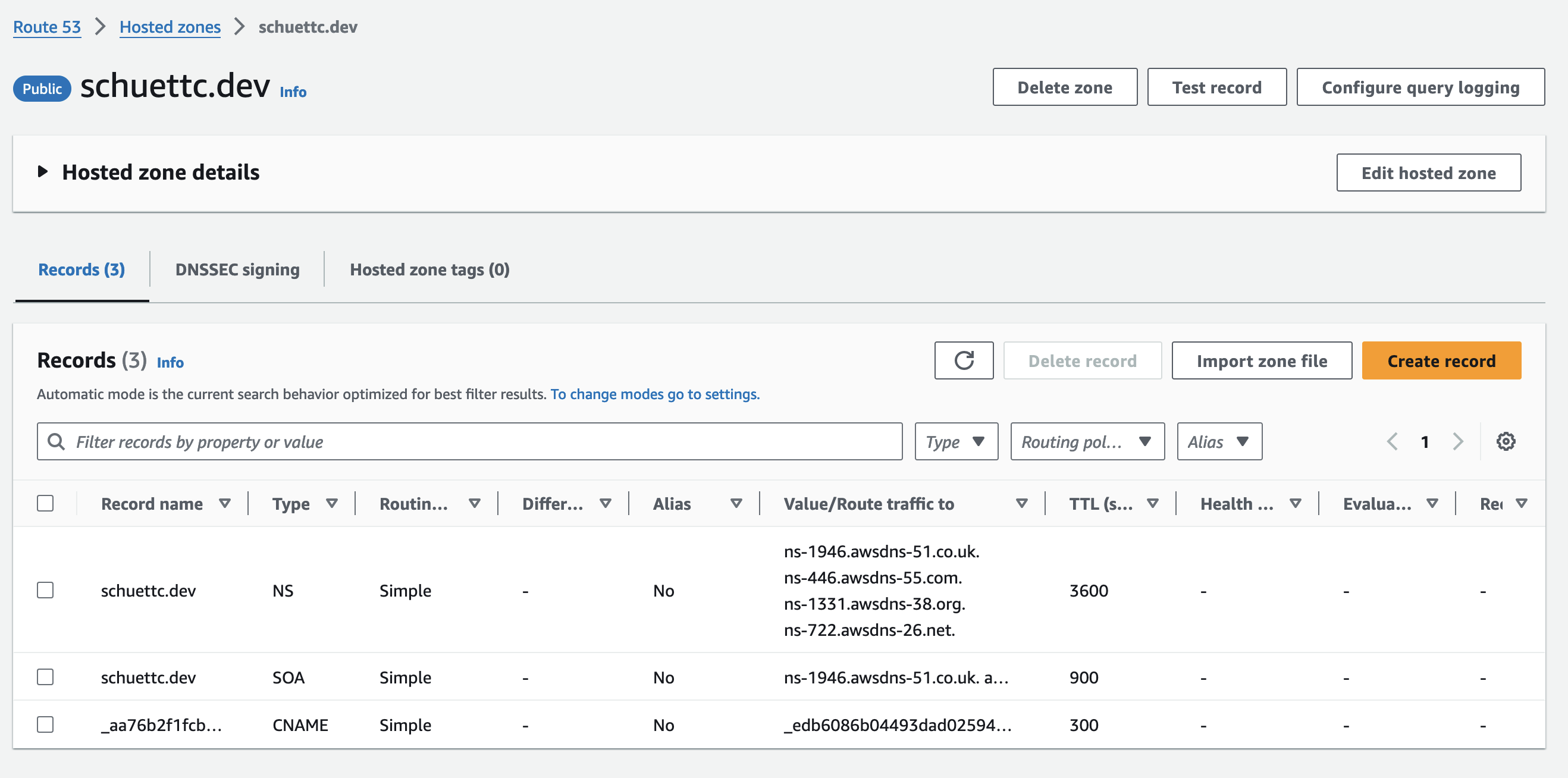This screenshot has height=778, width=1568.
Task: Open the Type filter dropdown
Action: point(956,441)
